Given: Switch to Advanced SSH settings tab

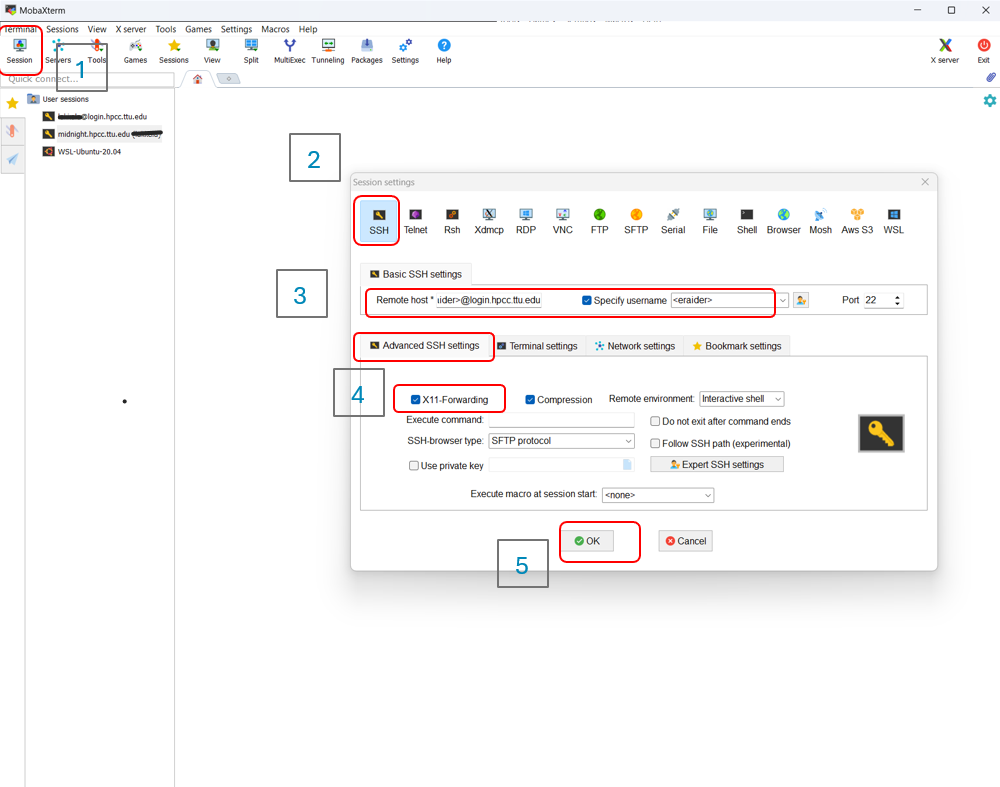Looking at the screenshot, I should tap(425, 346).
